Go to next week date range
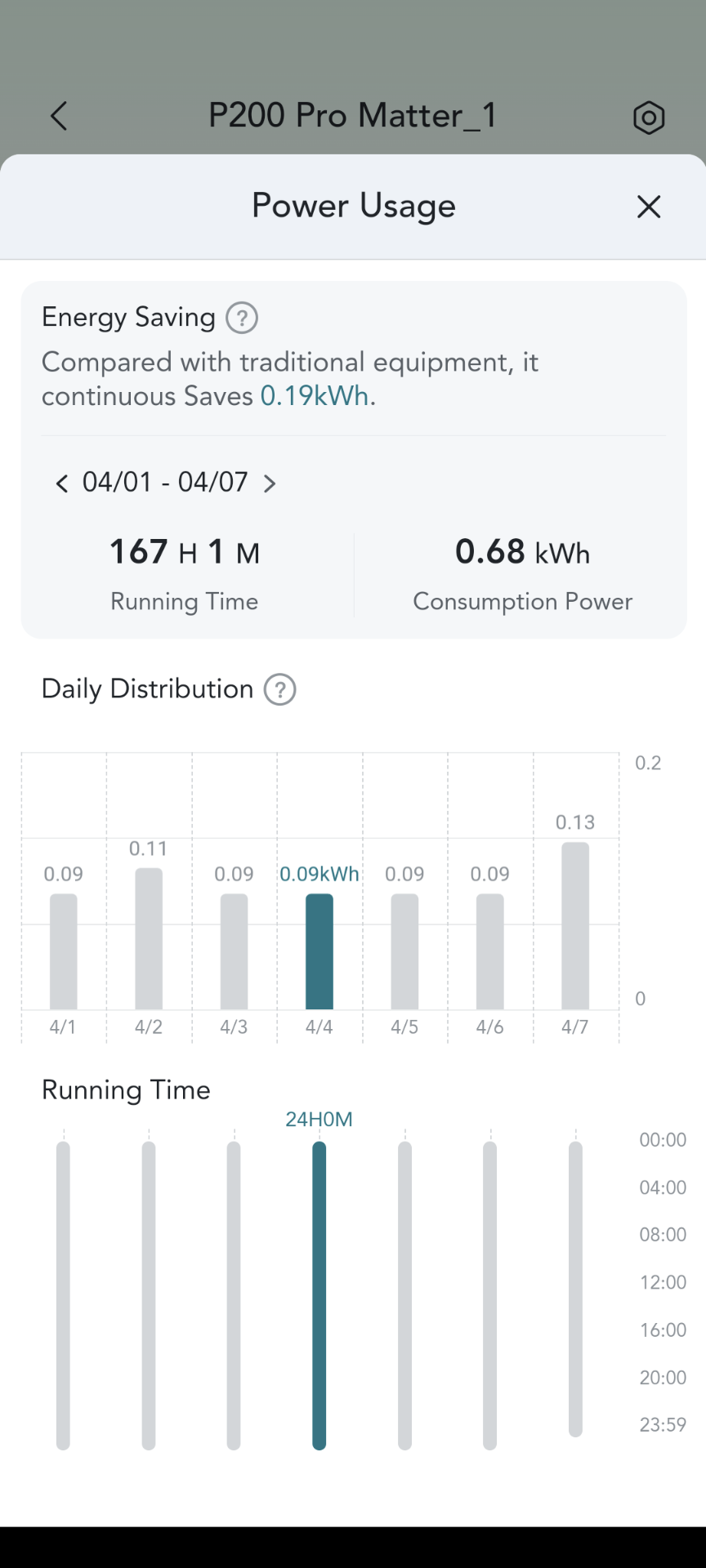Viewport: 706px width, 1568px height. click(270, 483)
